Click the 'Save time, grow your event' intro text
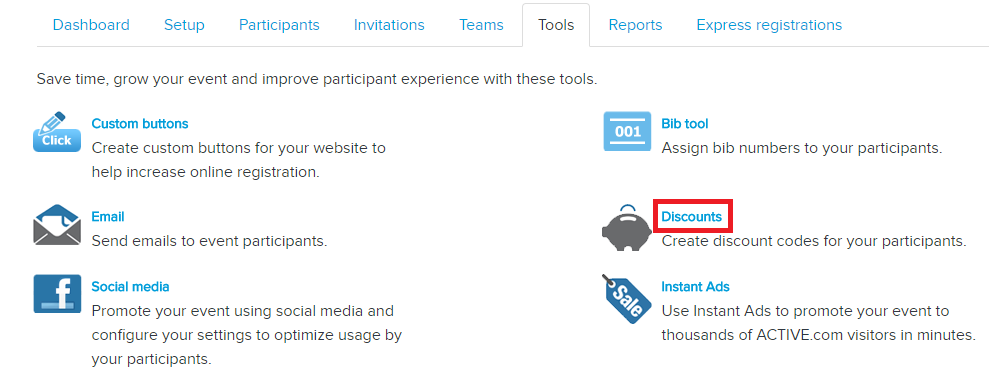The image size is (989, 378). pyautogui.click(x=317, y=80)
